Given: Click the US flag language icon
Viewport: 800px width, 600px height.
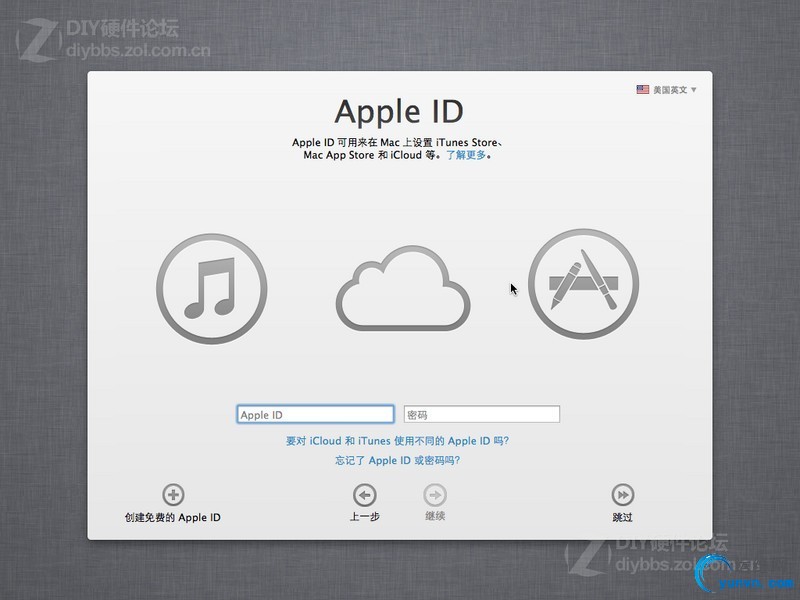Looking at the screenshot, I should point(642,89).
